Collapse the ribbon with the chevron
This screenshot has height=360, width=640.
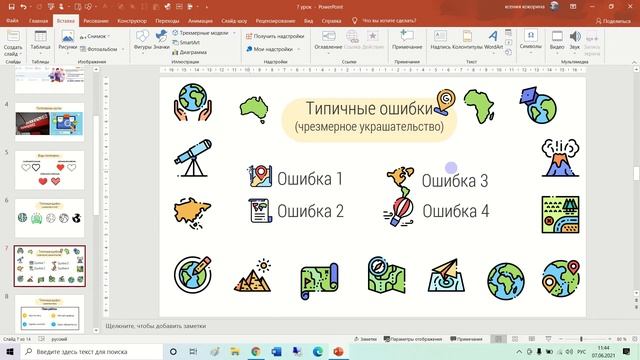[635, 62]
